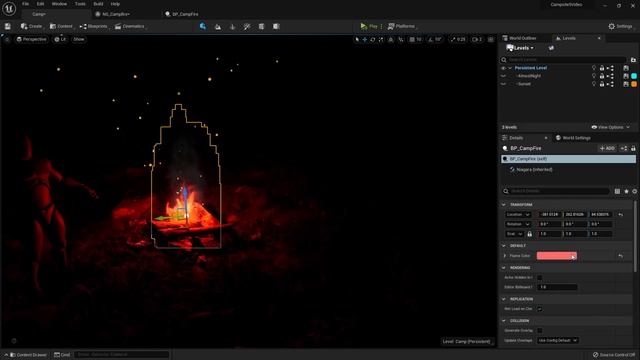The width and height of the screenshot is (640, 360).
Task: Open the Flame Color red swatch
Action: pos(557,256)
